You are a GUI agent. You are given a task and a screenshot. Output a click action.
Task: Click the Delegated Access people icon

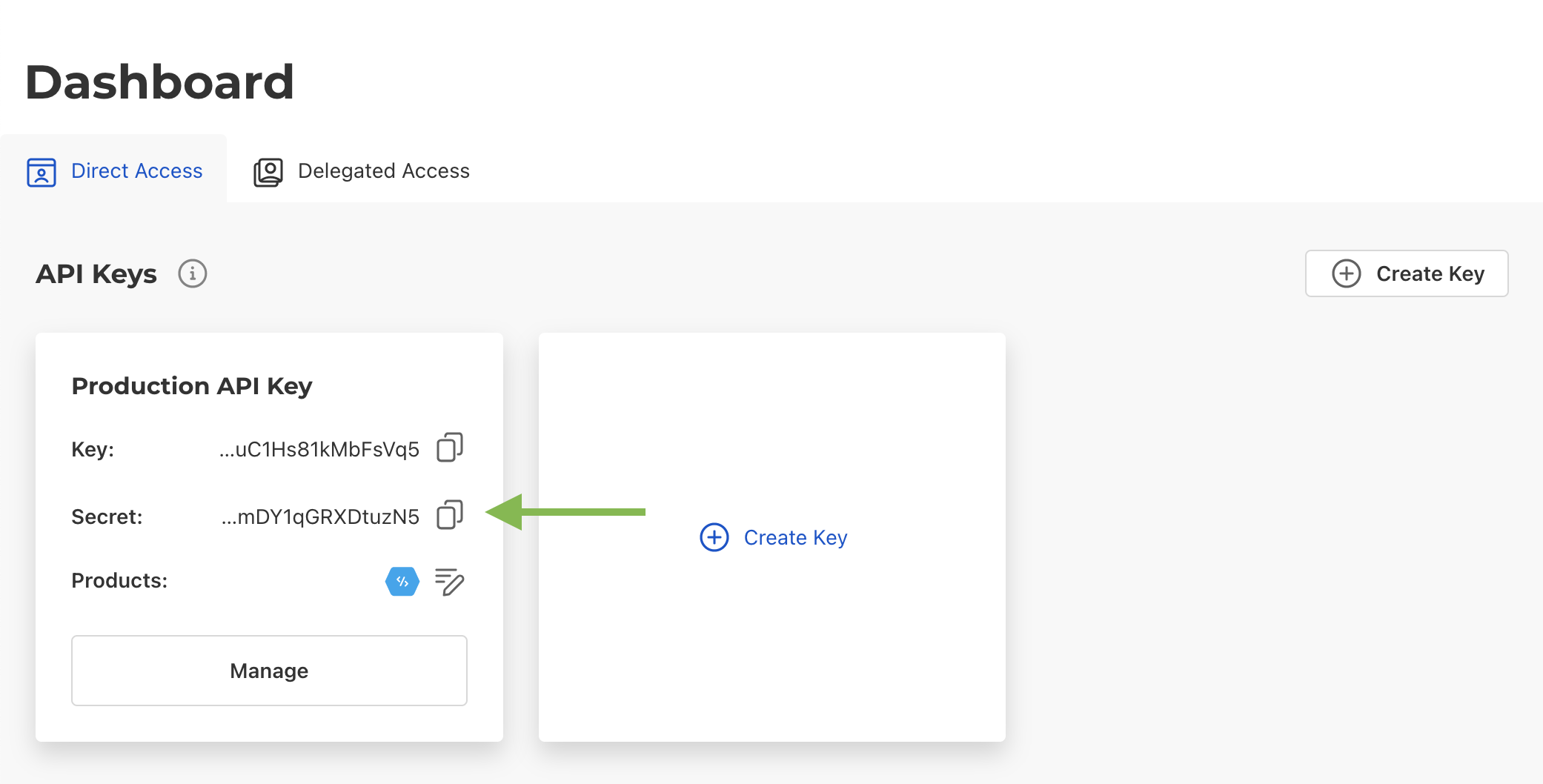point(268,172)
